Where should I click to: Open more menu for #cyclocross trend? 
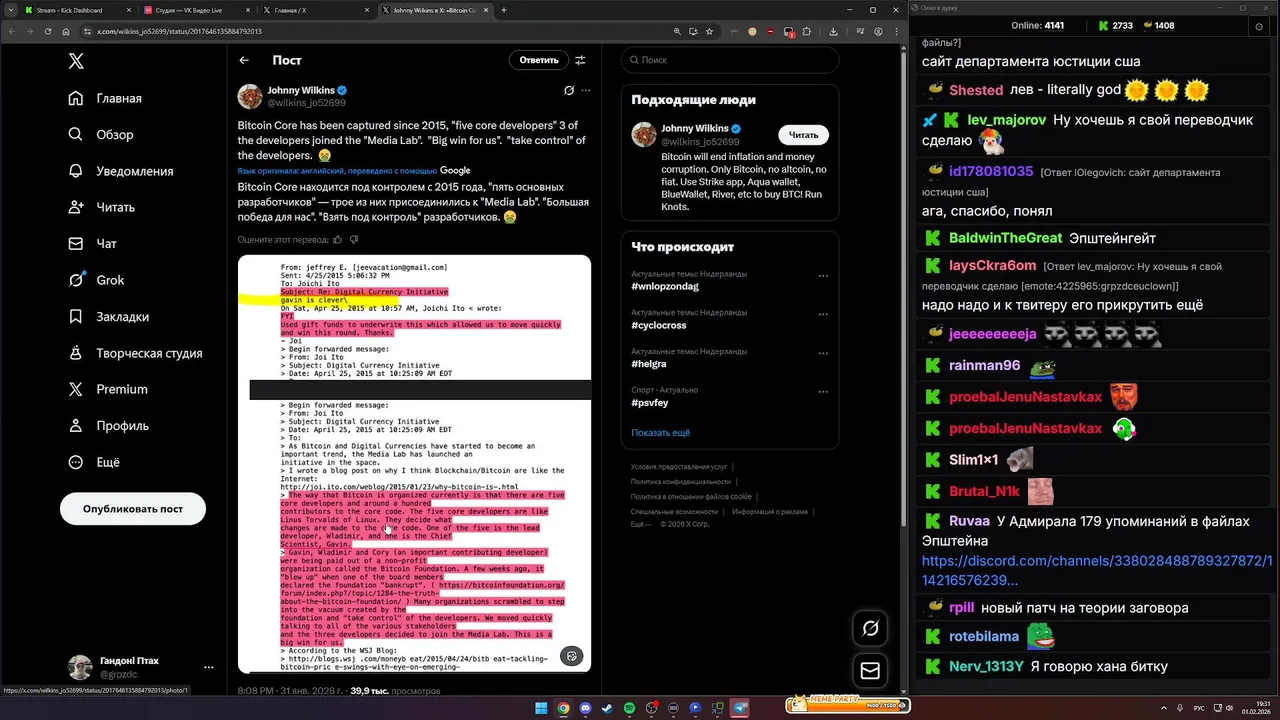point(823,314)
